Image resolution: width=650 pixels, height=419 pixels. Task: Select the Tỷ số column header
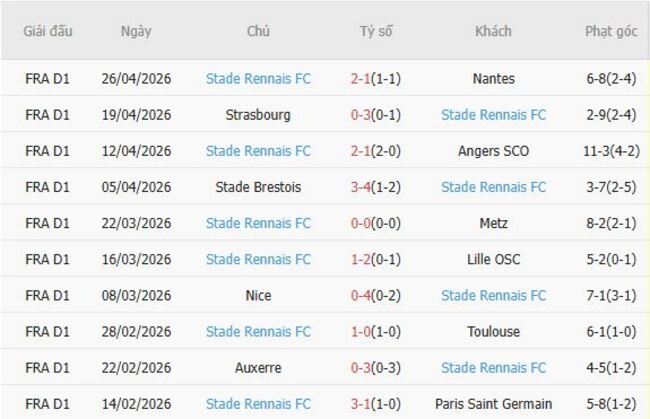[376, 31]
